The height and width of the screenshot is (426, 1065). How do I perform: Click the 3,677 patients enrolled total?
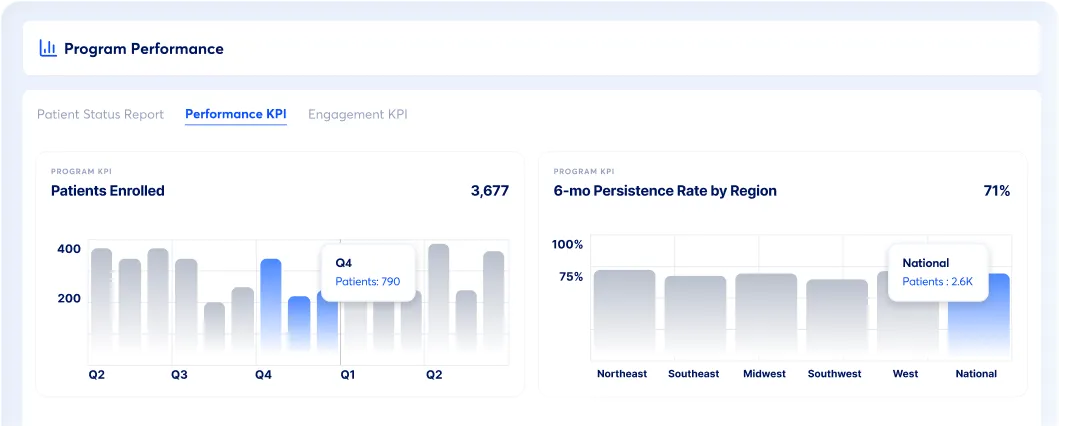(x=490, y=191)
